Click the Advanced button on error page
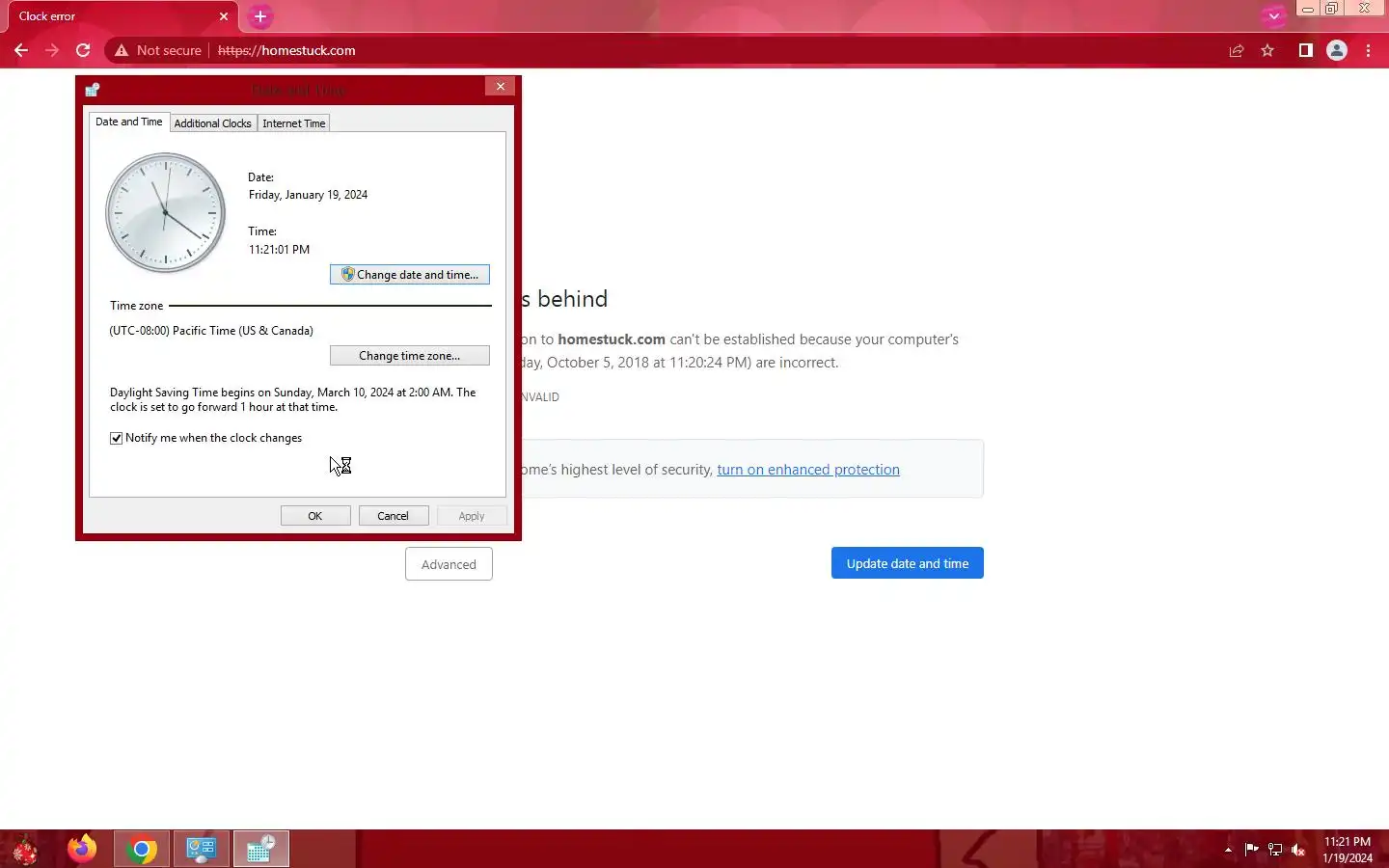This screenshot has width=1389, height=868. [x=449, y=564]
